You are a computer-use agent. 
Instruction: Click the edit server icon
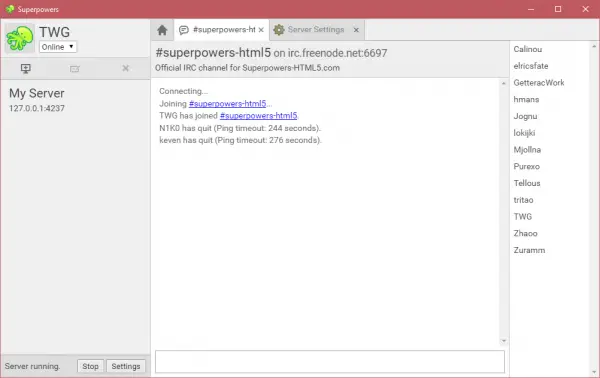75,69
